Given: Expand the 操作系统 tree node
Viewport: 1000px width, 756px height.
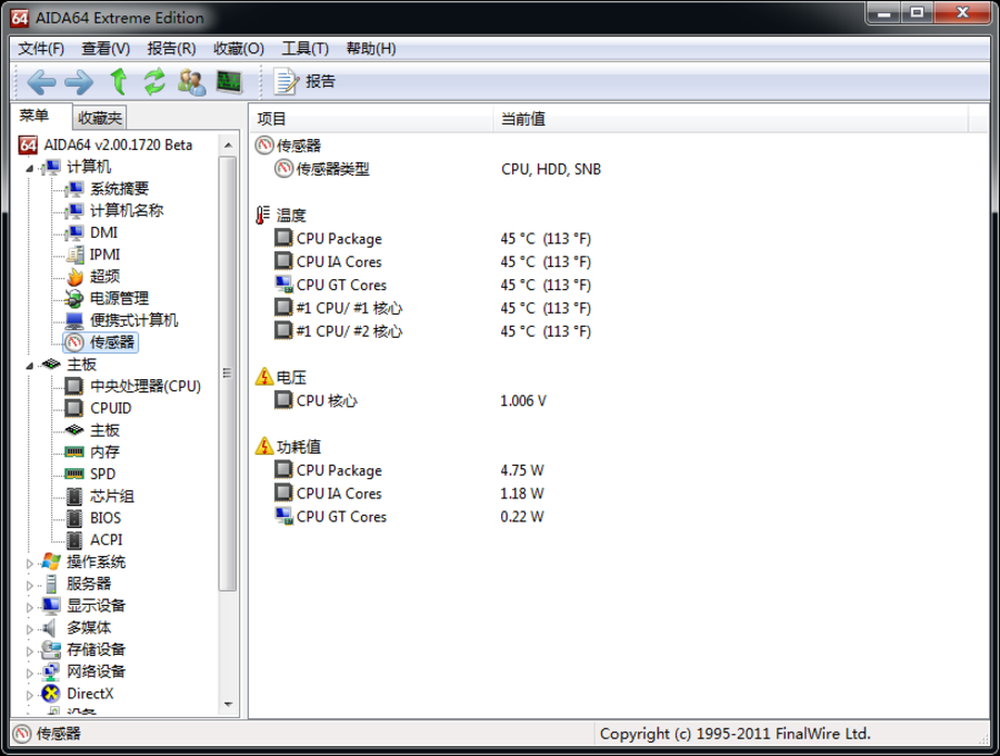Looking at the screenshot, I should [29, 563].
